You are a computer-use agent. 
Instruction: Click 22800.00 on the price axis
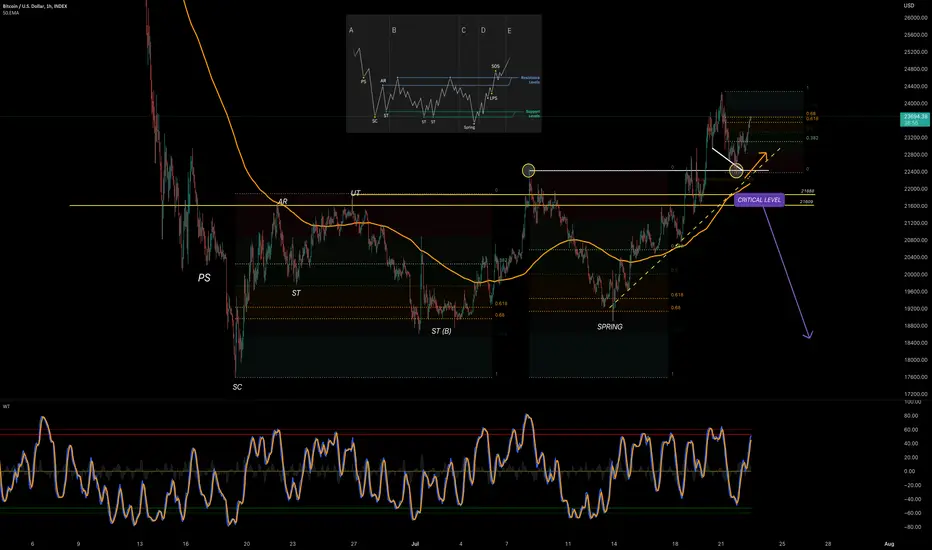click(x=916, y=155)
